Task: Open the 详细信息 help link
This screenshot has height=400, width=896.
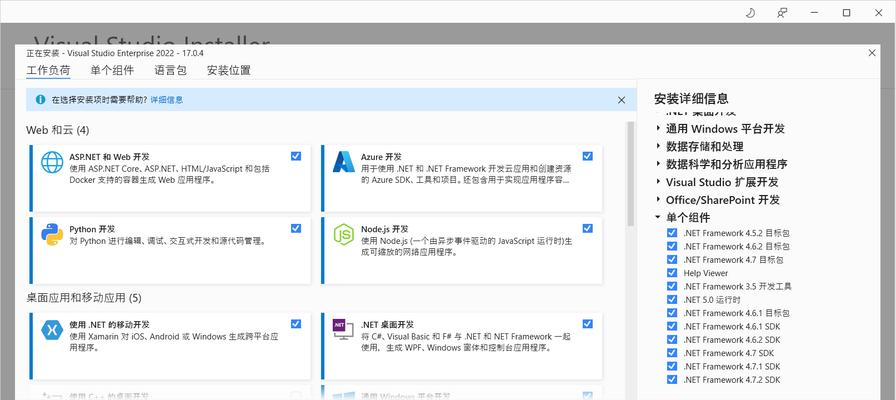Action: 167,100
